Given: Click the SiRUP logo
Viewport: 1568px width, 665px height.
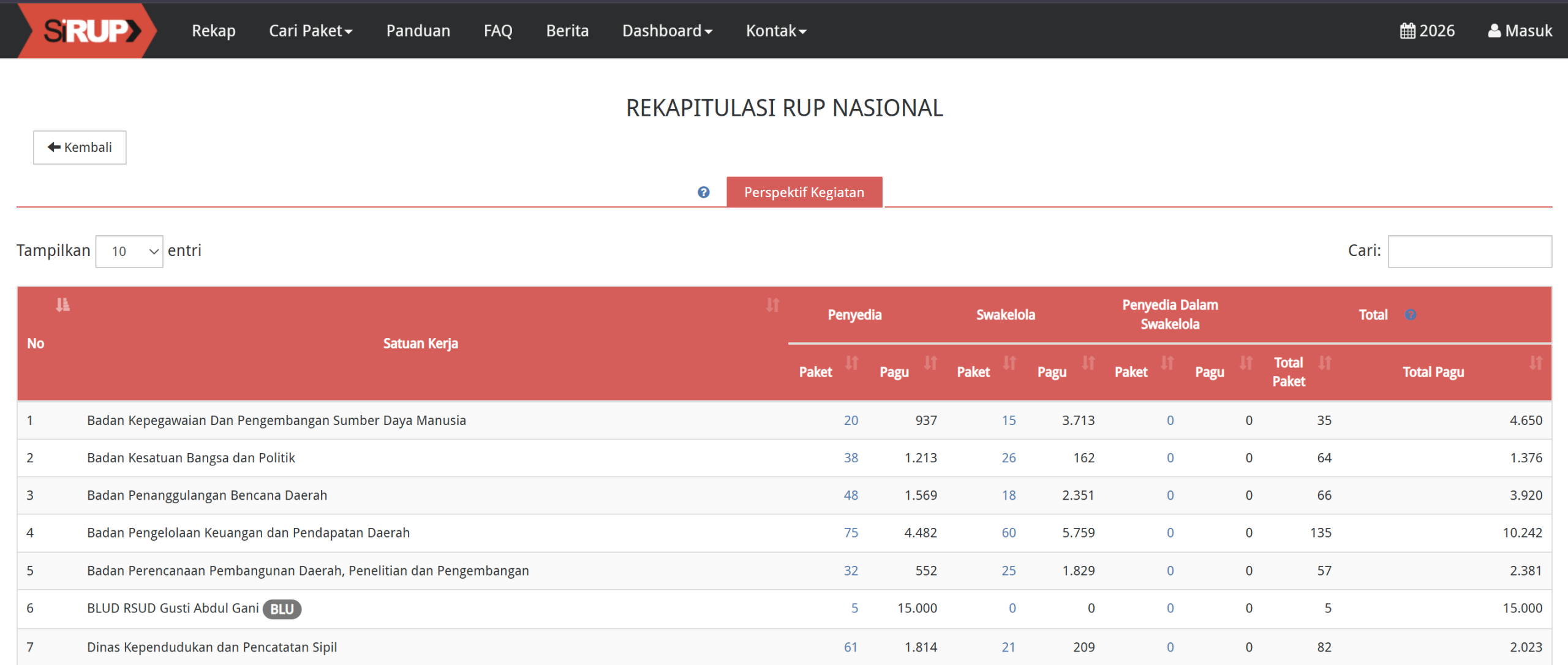Looking at the screenshot, I should [x=91, y=31].
